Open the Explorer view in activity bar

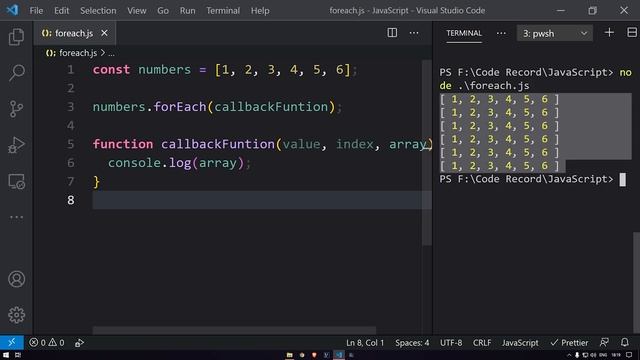(16, 37)
